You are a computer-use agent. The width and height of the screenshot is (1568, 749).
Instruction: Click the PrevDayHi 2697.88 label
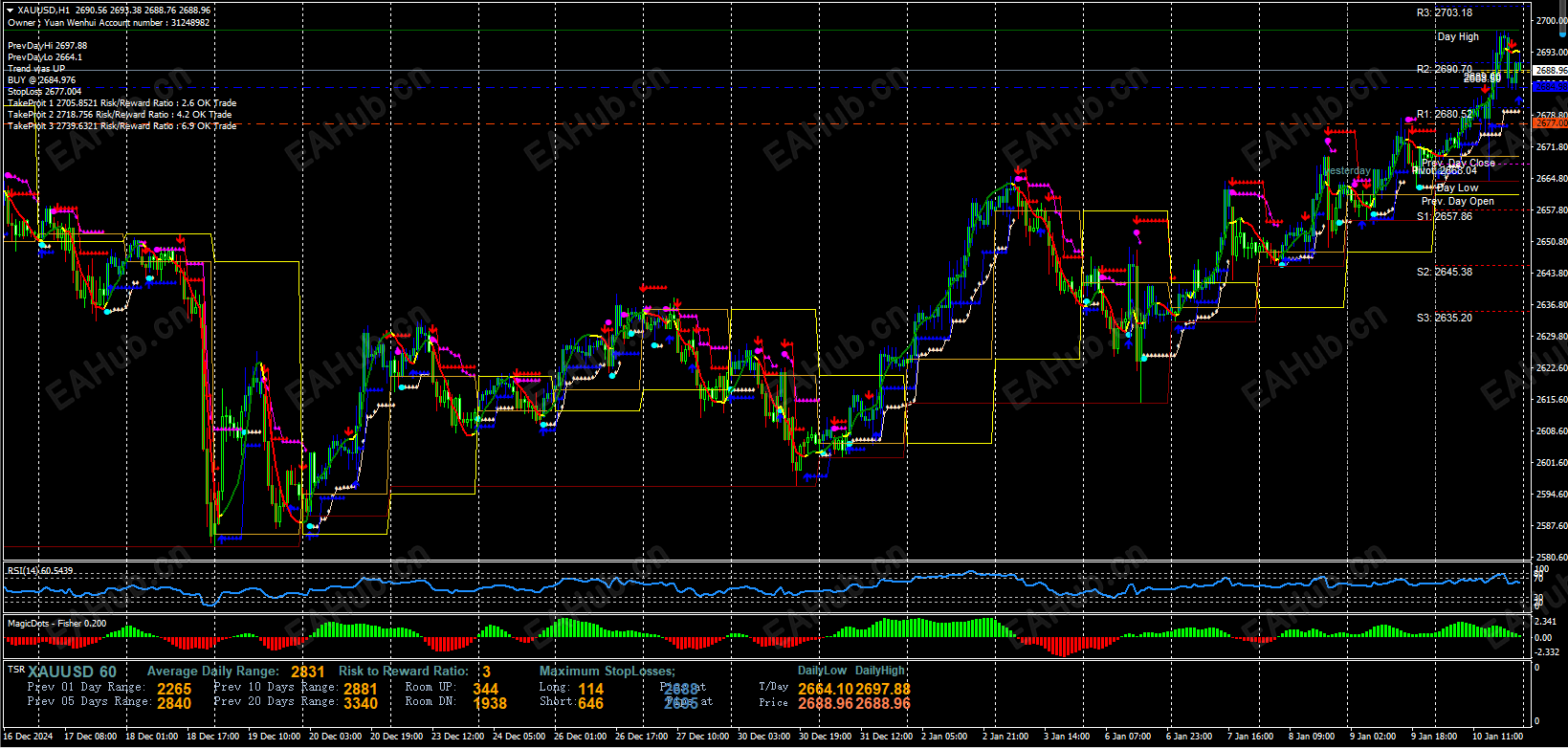(x=47, y=45)
